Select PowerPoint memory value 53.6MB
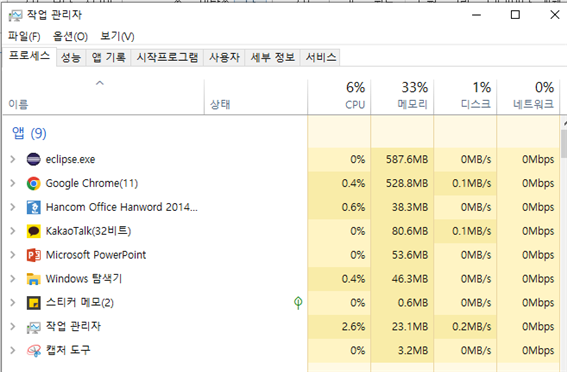The width and height of the screenshot is (567, 376). [410, 255]
